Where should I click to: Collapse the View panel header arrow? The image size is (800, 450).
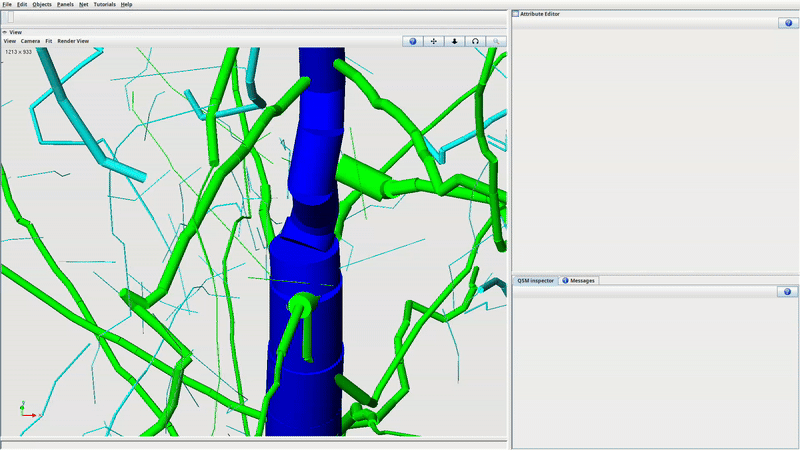pos(5,32)
